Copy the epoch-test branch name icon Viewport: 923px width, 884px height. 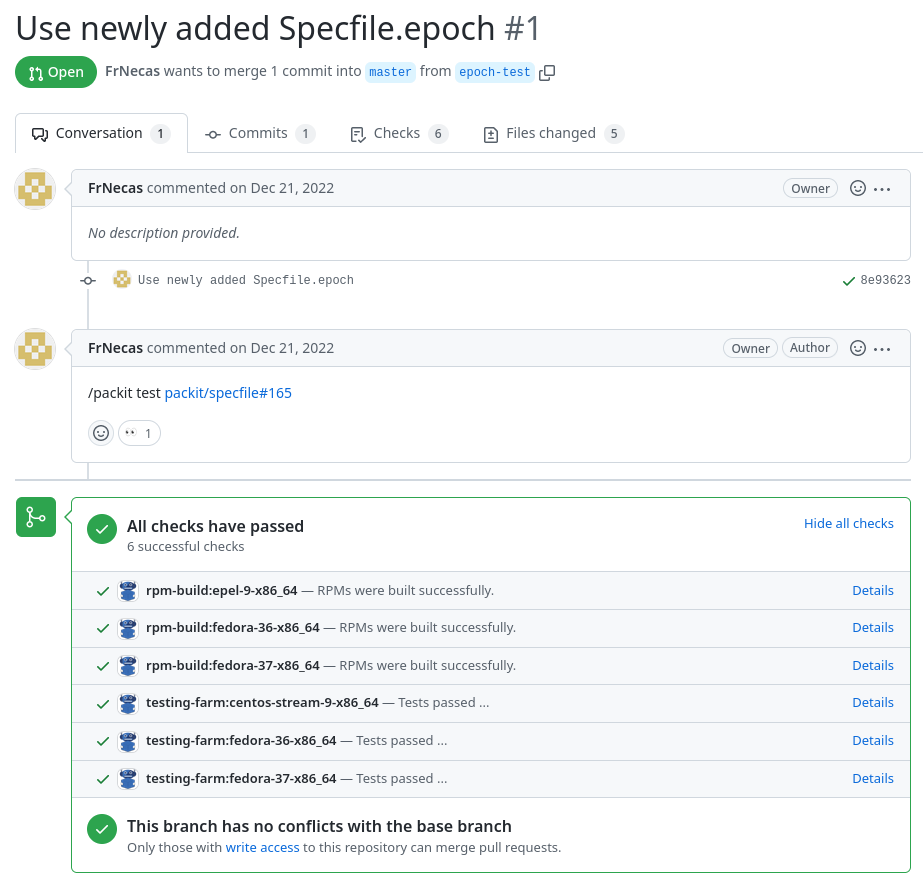[x=547, y=72]
